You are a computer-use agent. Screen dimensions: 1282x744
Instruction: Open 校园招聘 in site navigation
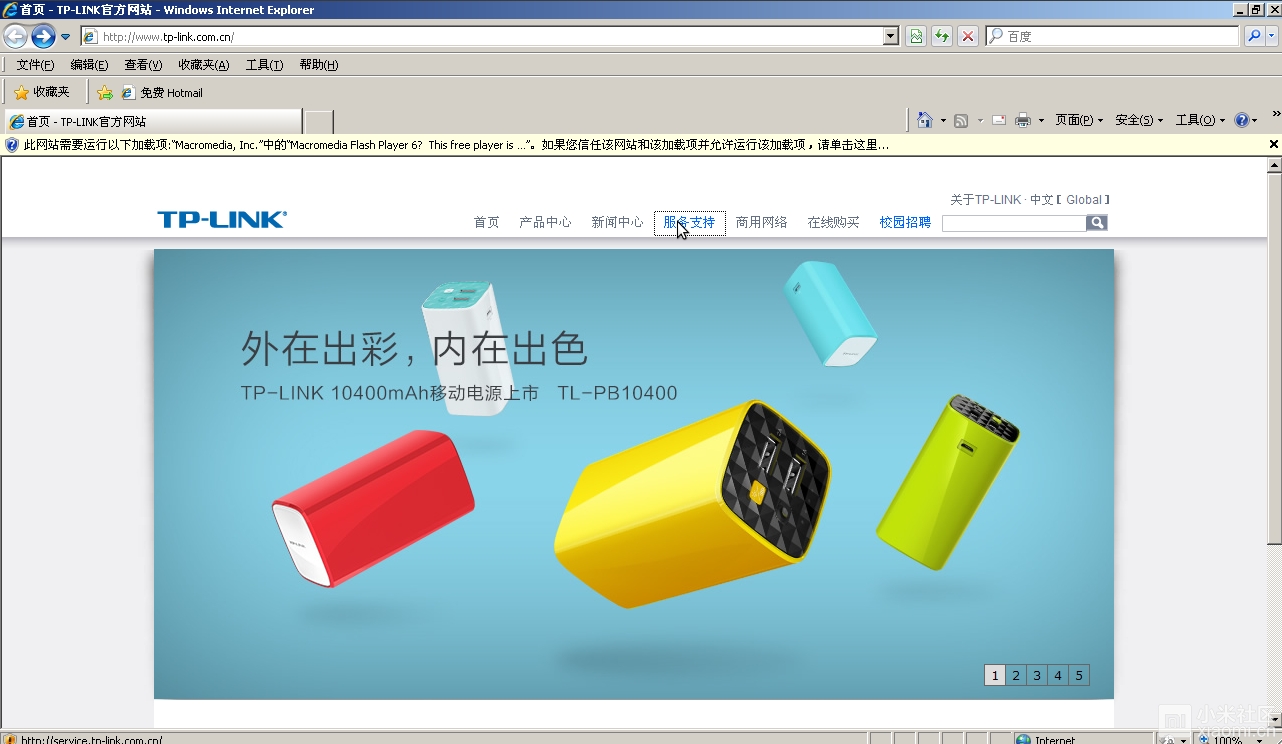click(905, 222)
